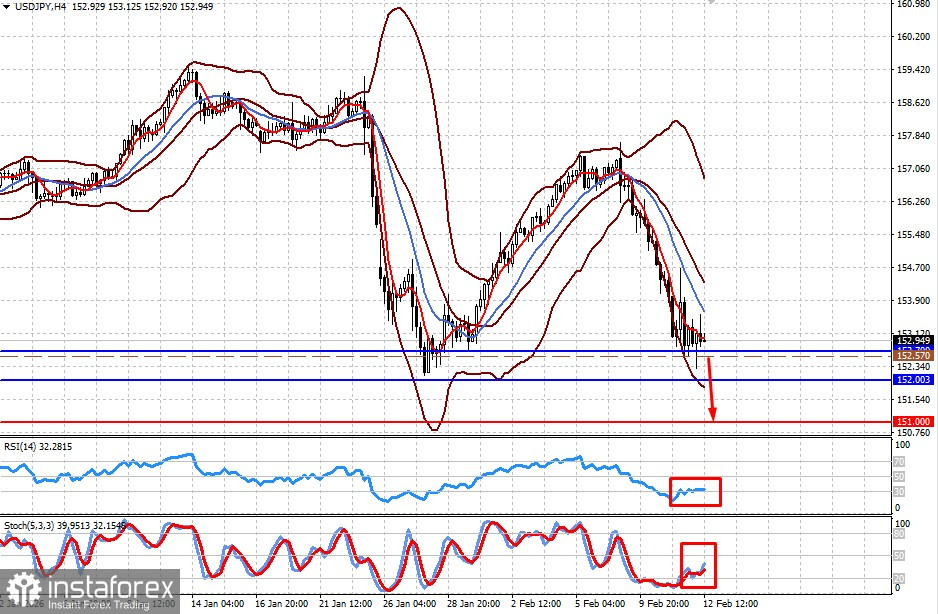Image resolution: width=938 pixels, height=614 pixels.
Task: Click the 151.540 price axis label
Action: point(913,399)
